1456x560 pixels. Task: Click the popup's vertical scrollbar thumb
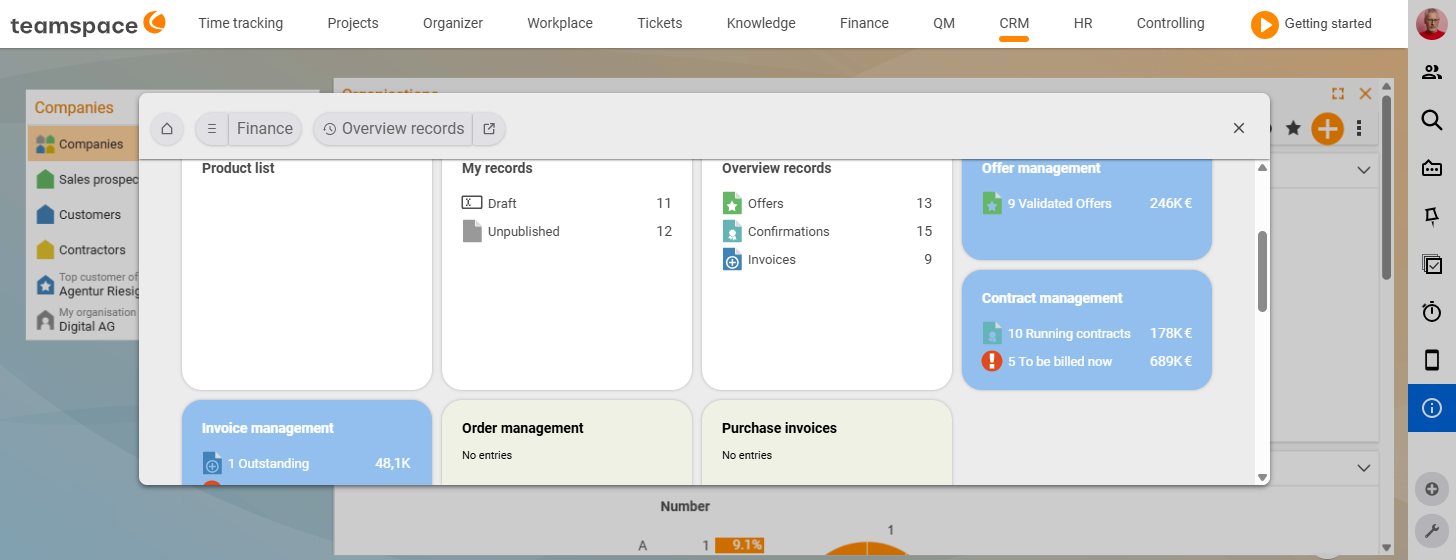[1262, 272]
